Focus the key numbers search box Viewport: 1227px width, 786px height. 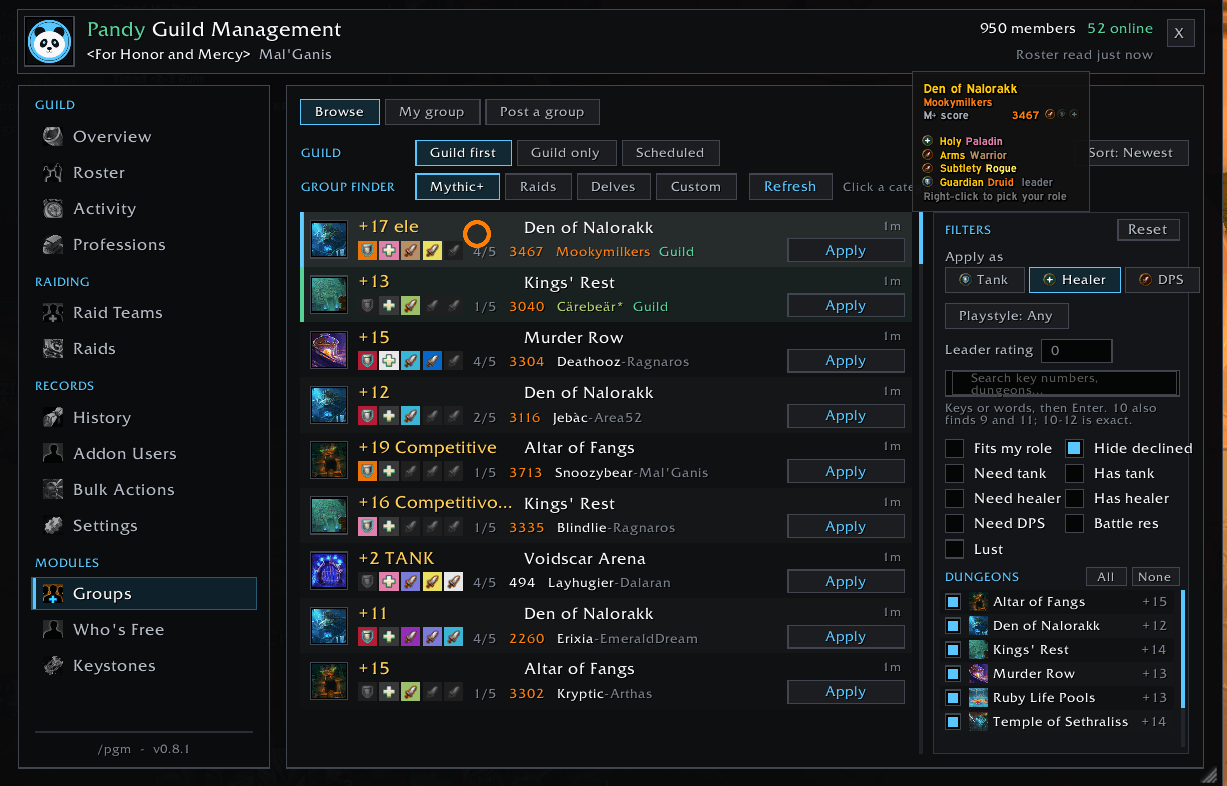click(1062, 383)
